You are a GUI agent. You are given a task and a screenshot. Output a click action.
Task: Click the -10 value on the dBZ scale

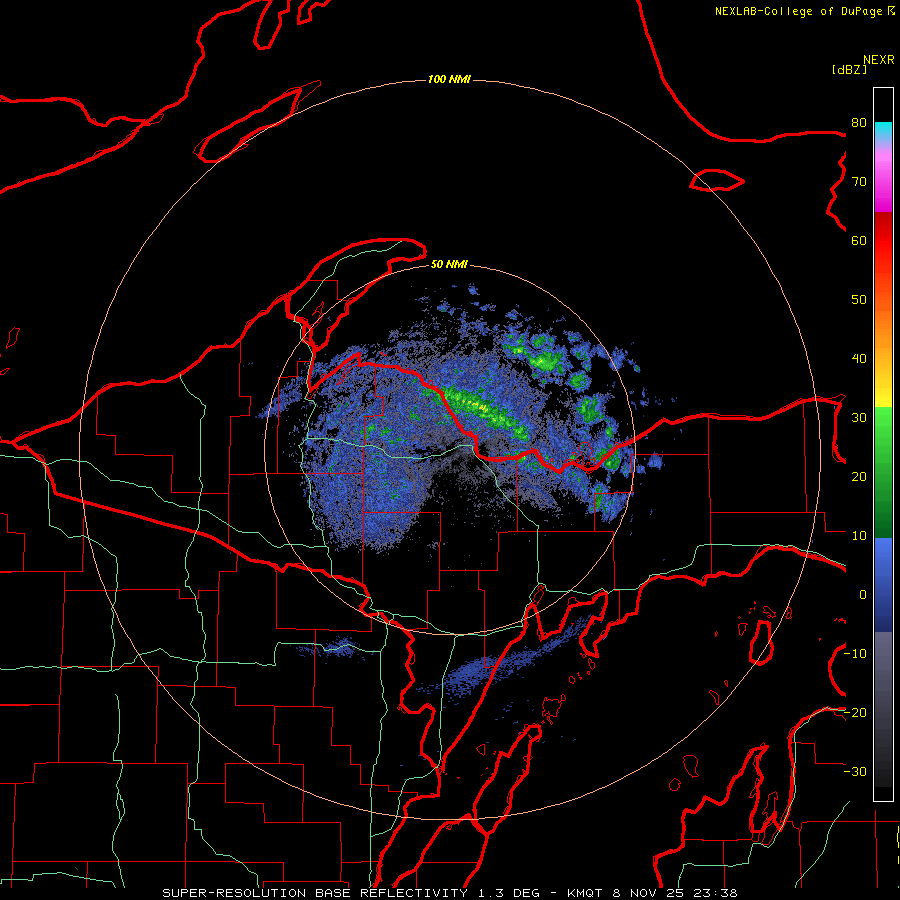point(855,654)
